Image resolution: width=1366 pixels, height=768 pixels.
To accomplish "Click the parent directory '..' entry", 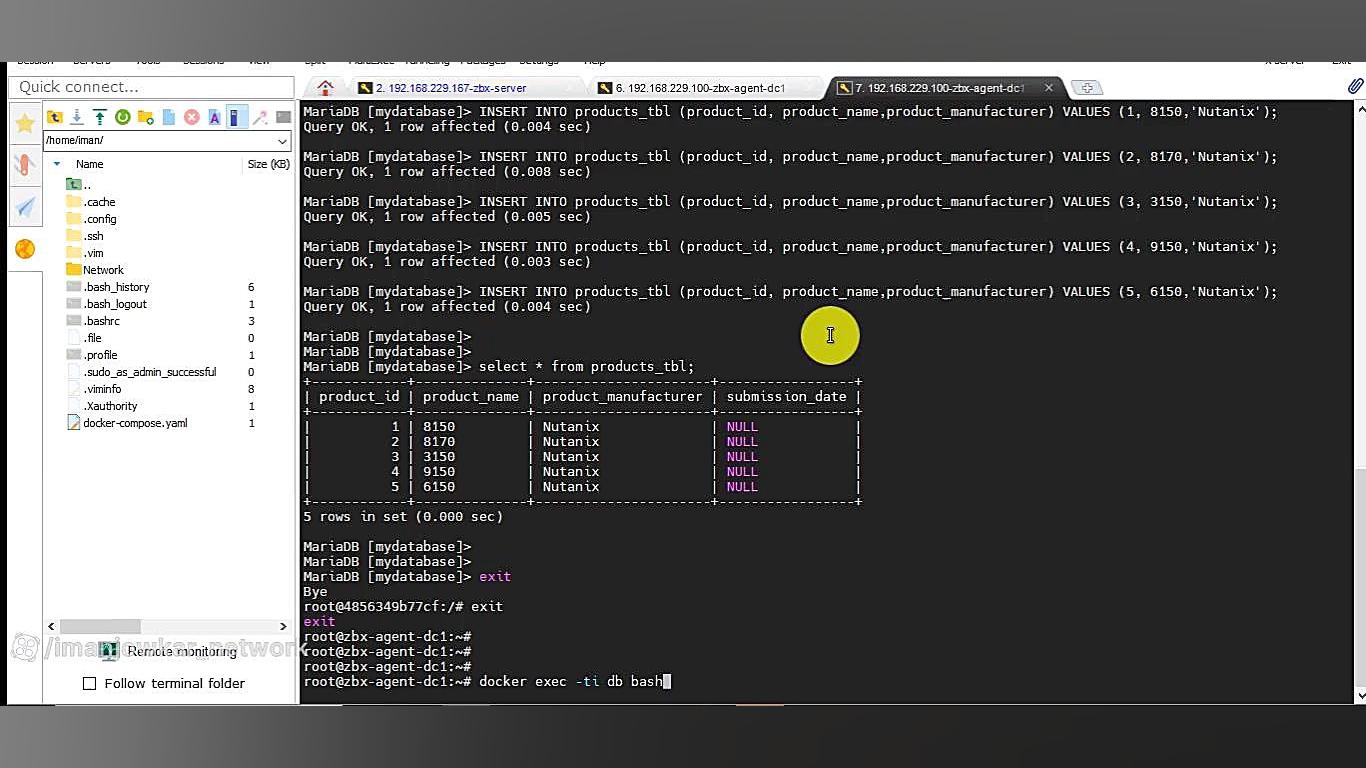I will 79,185.
